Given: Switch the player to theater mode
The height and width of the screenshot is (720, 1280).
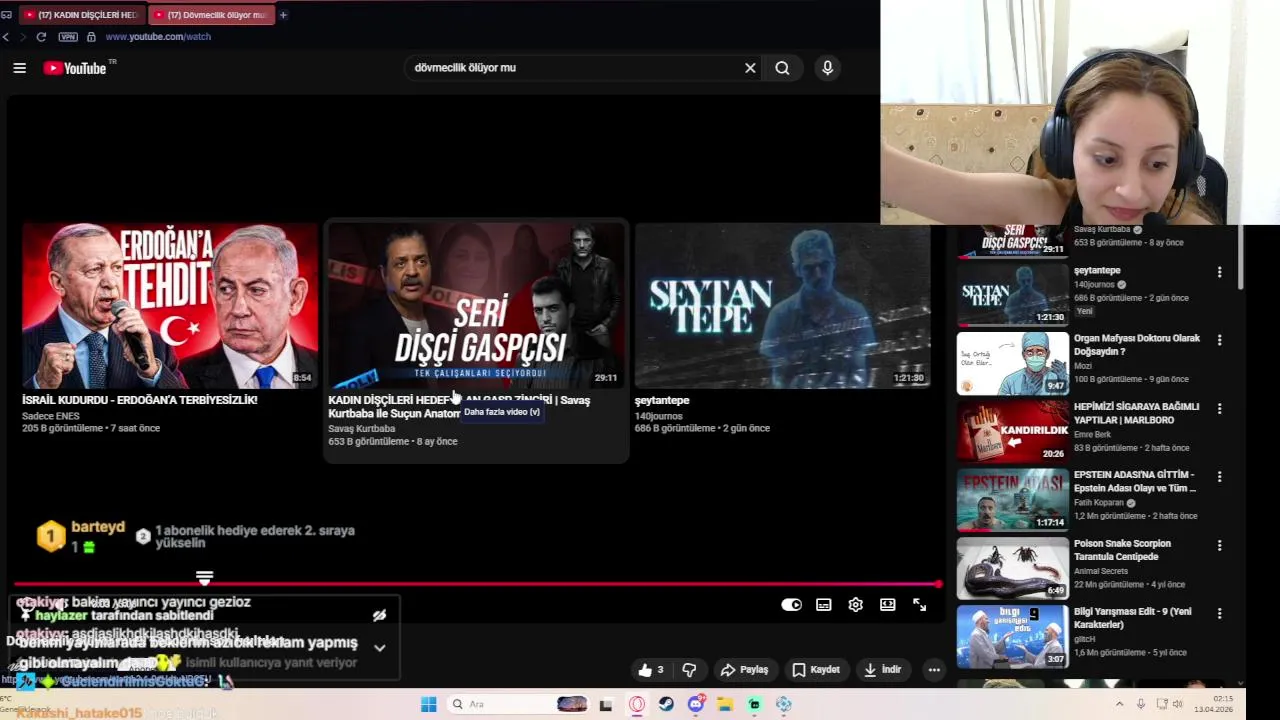Looking at the screenshot, I should 887,605.
